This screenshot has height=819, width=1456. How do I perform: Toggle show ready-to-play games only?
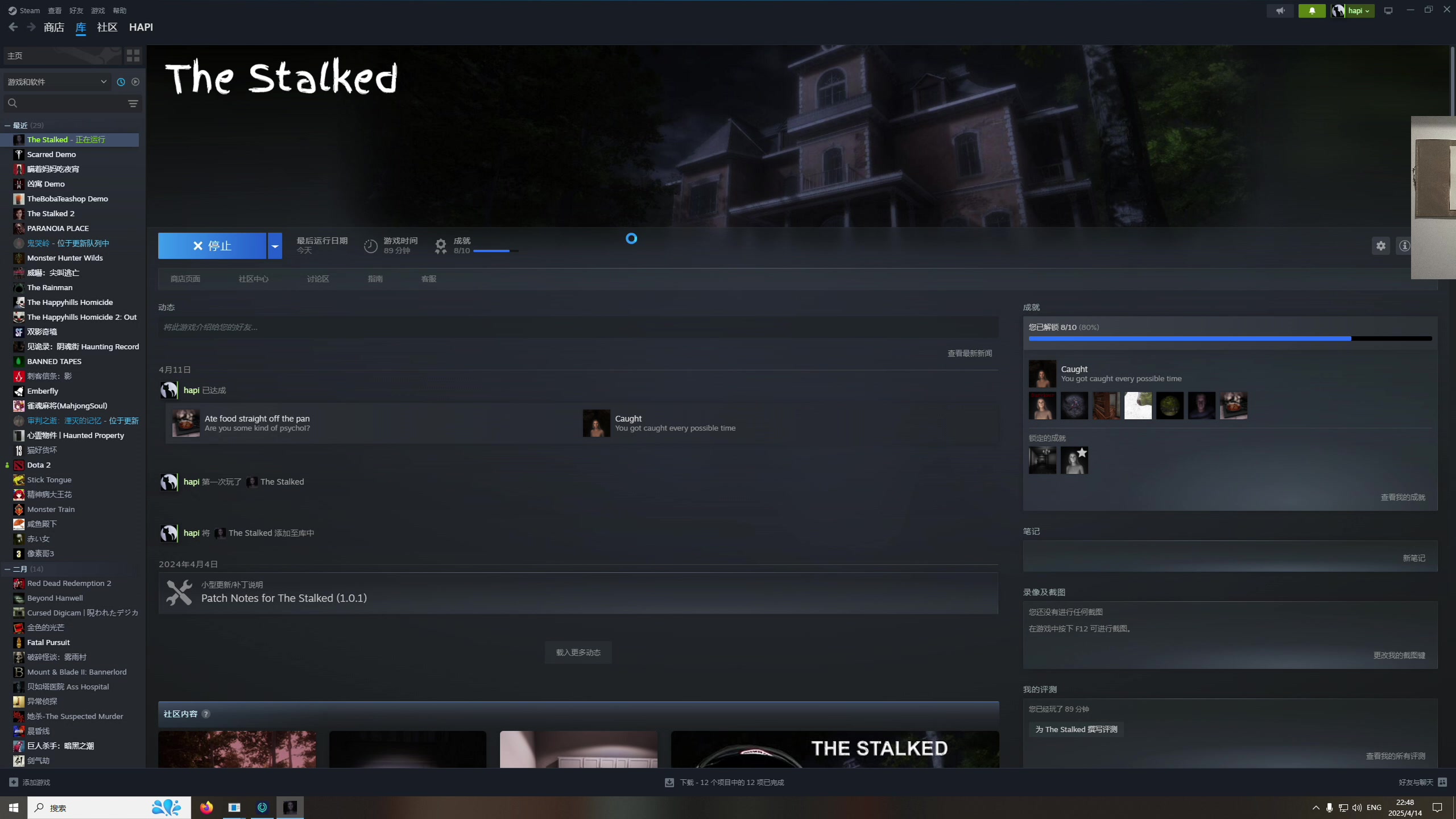pyautogui.click(x=135, y=82)
